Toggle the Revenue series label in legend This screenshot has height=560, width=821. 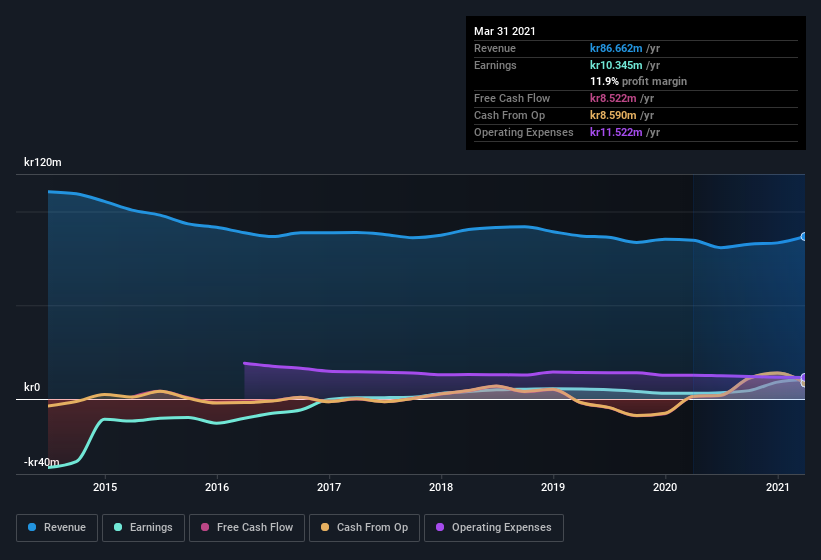[65, 527]
